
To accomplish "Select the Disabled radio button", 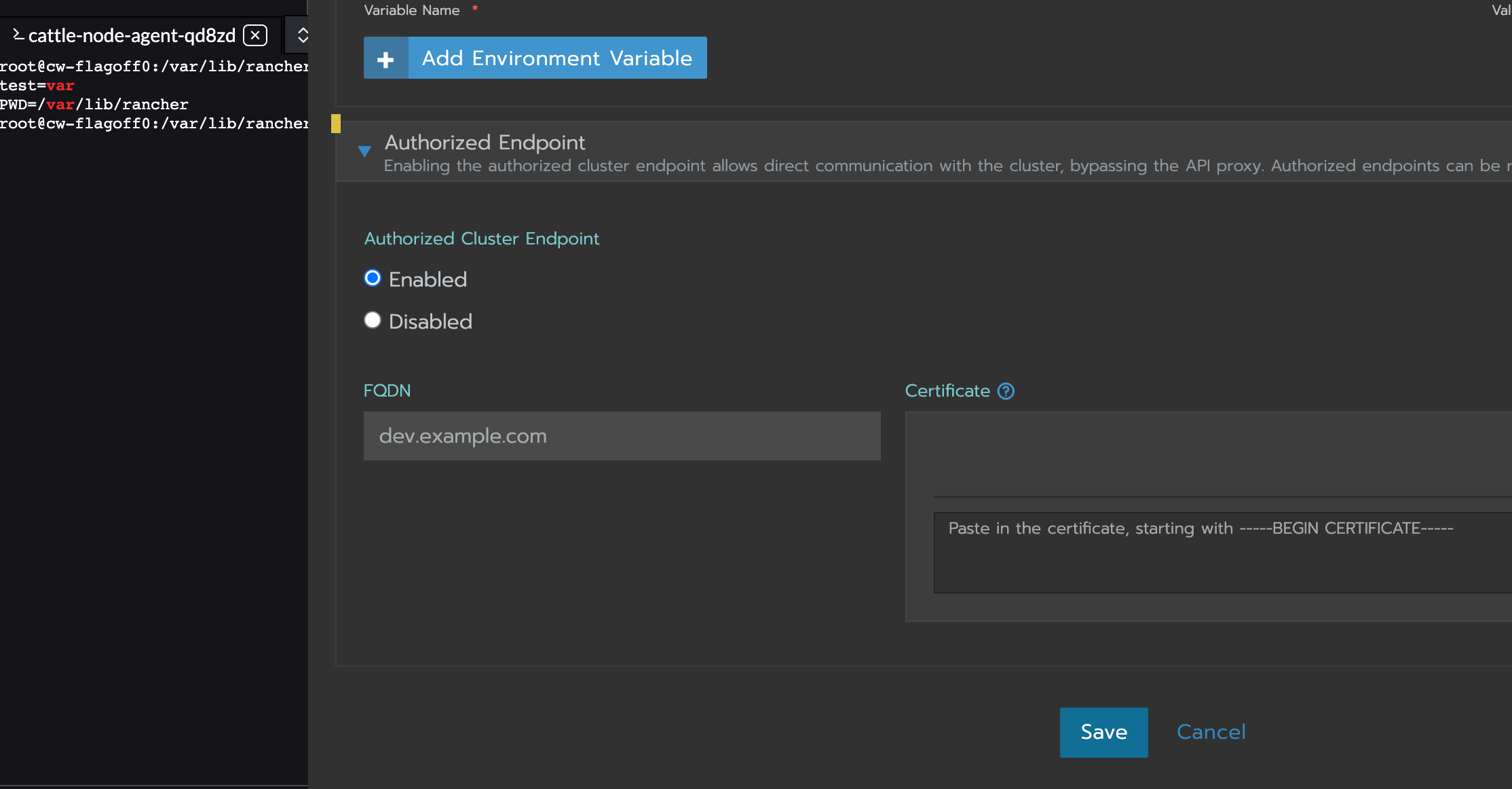I will click(x=373, y=320).
